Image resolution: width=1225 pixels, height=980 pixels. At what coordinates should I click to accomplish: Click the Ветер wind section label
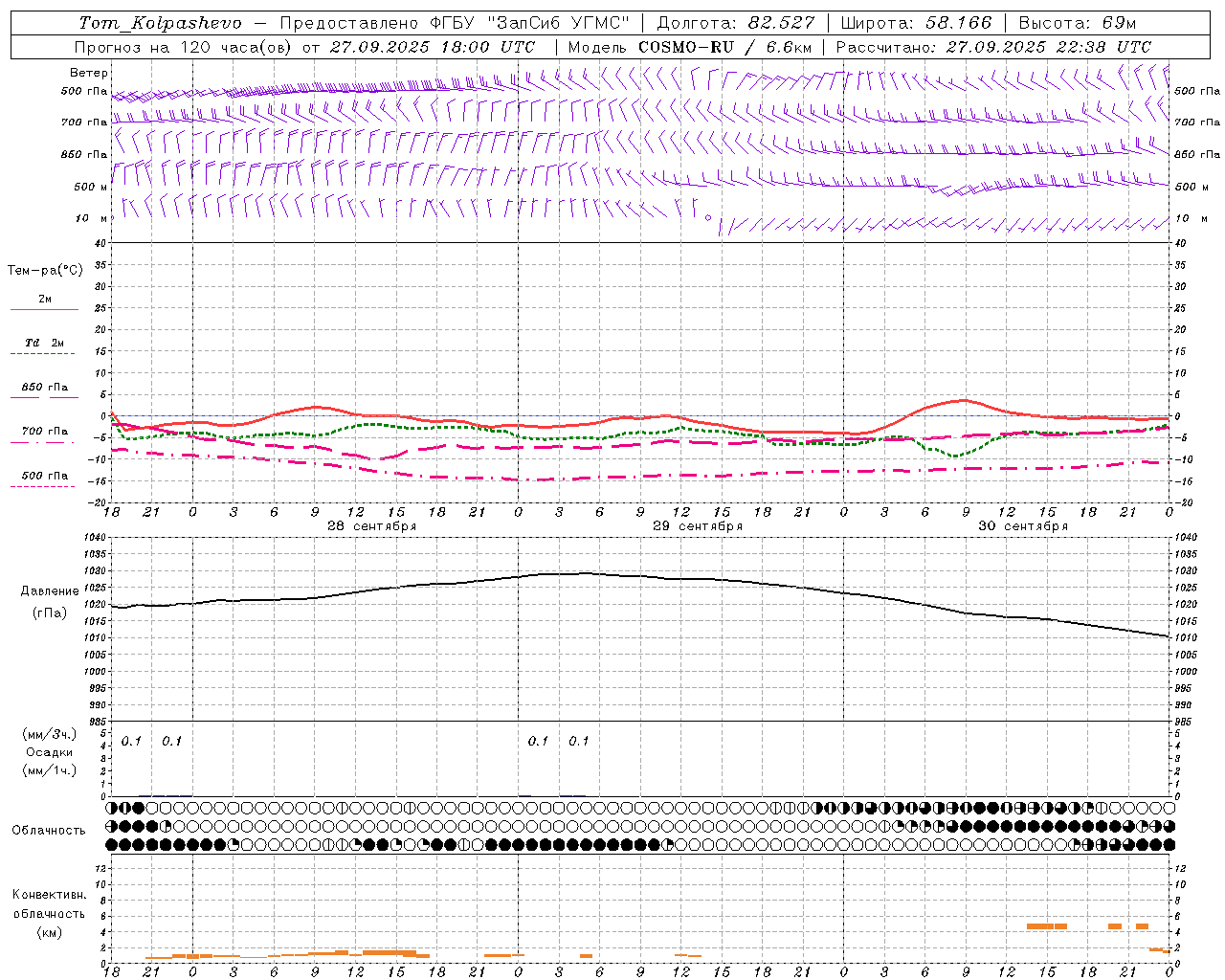coord(89,73)
